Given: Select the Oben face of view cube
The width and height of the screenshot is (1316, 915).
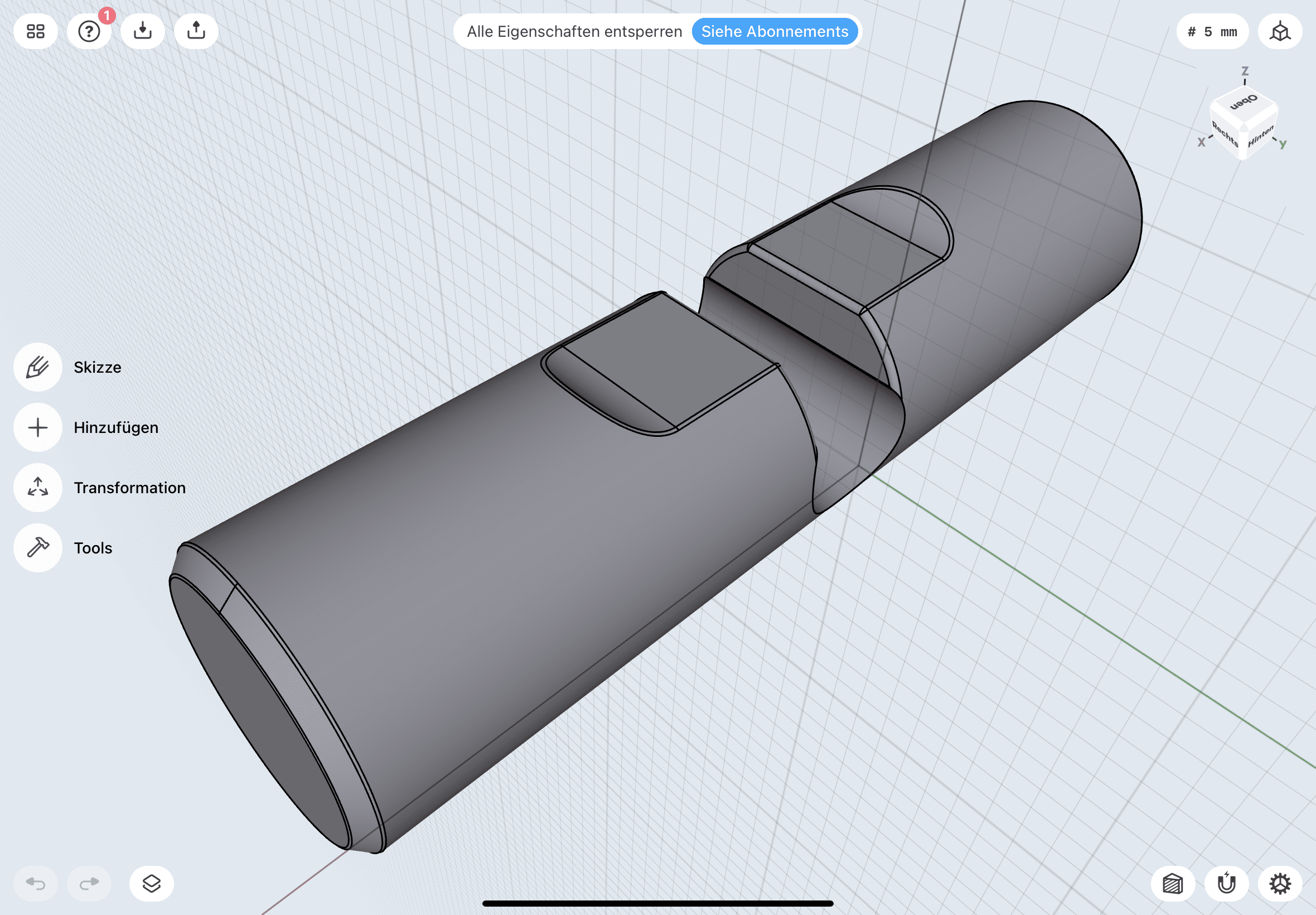Looking at the screenshot, I should click(1244, 103).
